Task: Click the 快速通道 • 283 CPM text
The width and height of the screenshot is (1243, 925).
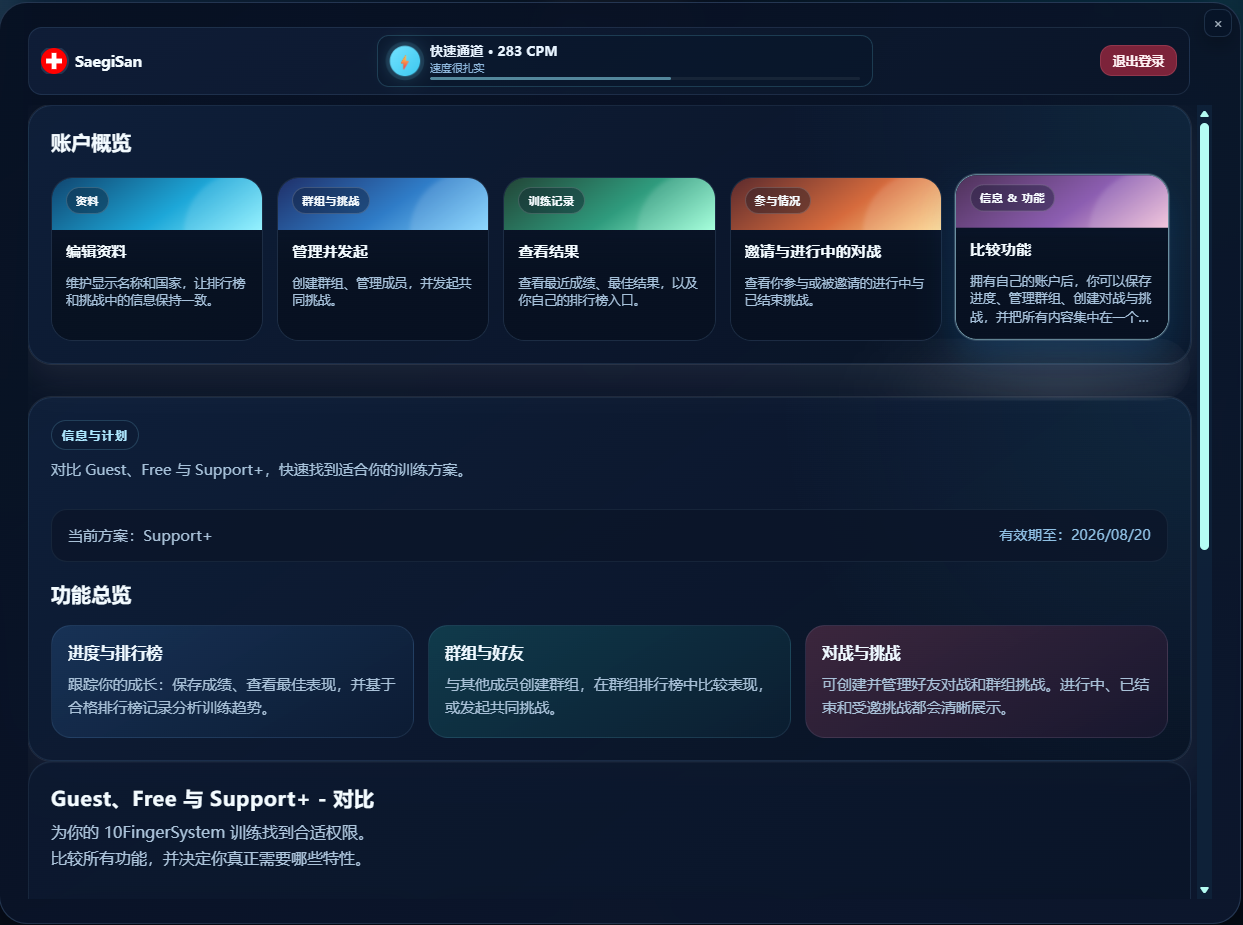Action: point(493,51)
